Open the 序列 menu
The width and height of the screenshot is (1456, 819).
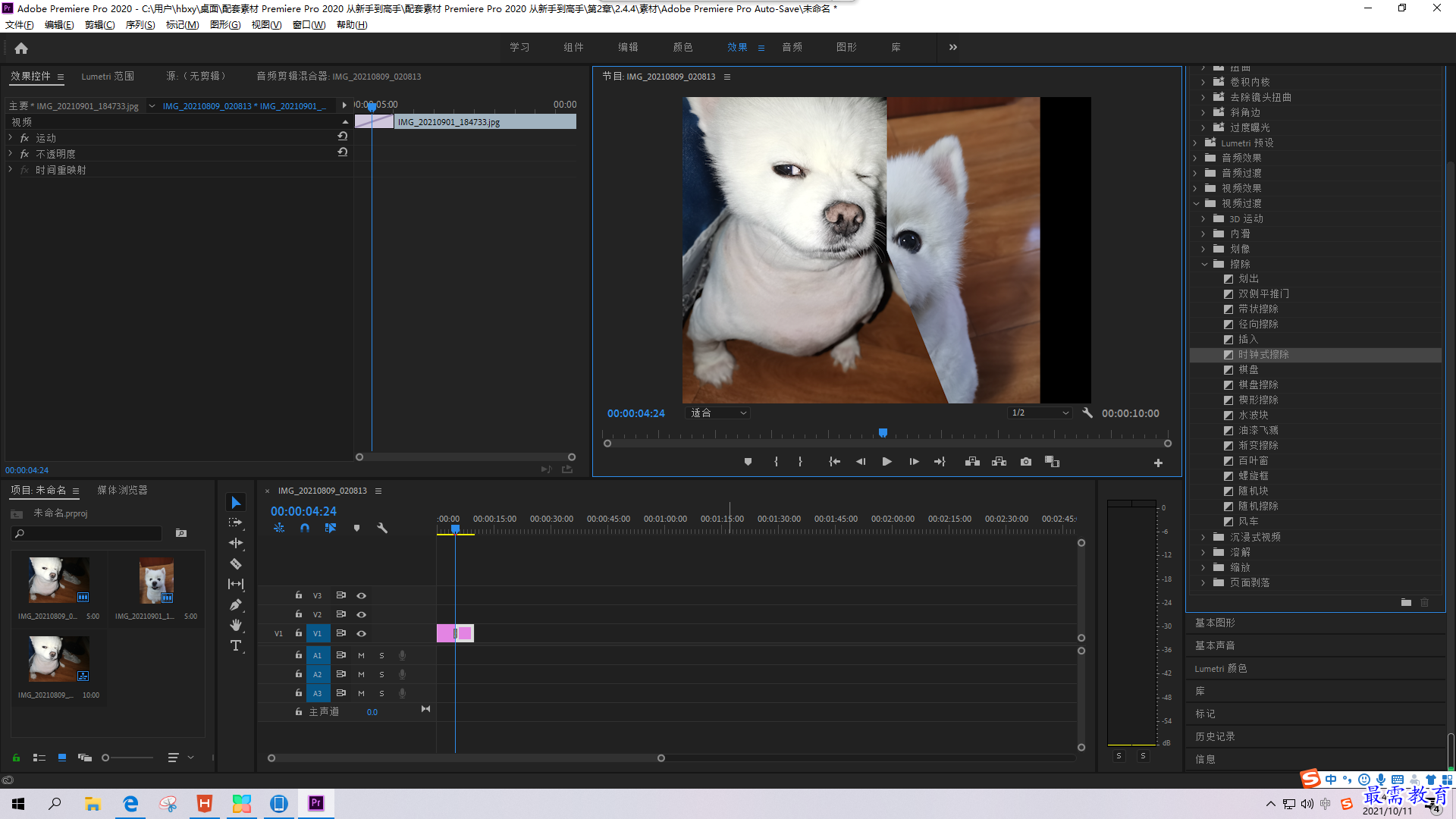tap(140, 25)
